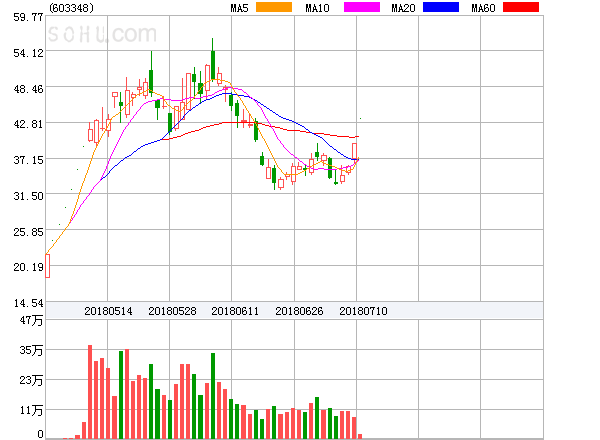Select the MA10 legend label
600x440 pixels.
[319, 9]
